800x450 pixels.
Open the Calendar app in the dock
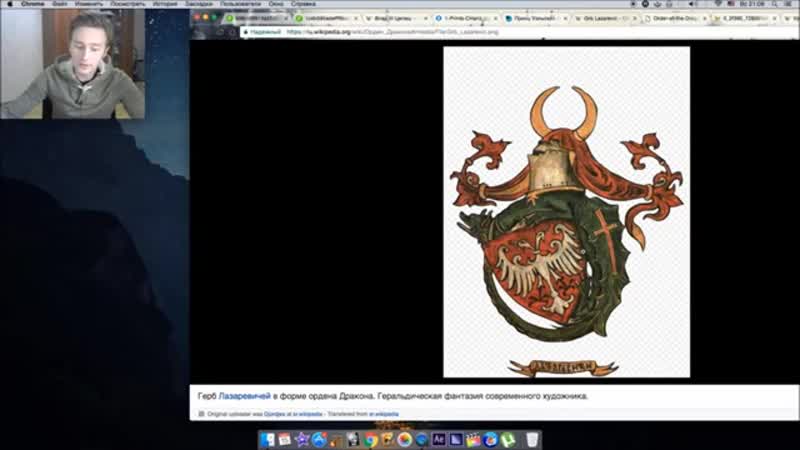point(285,439)
